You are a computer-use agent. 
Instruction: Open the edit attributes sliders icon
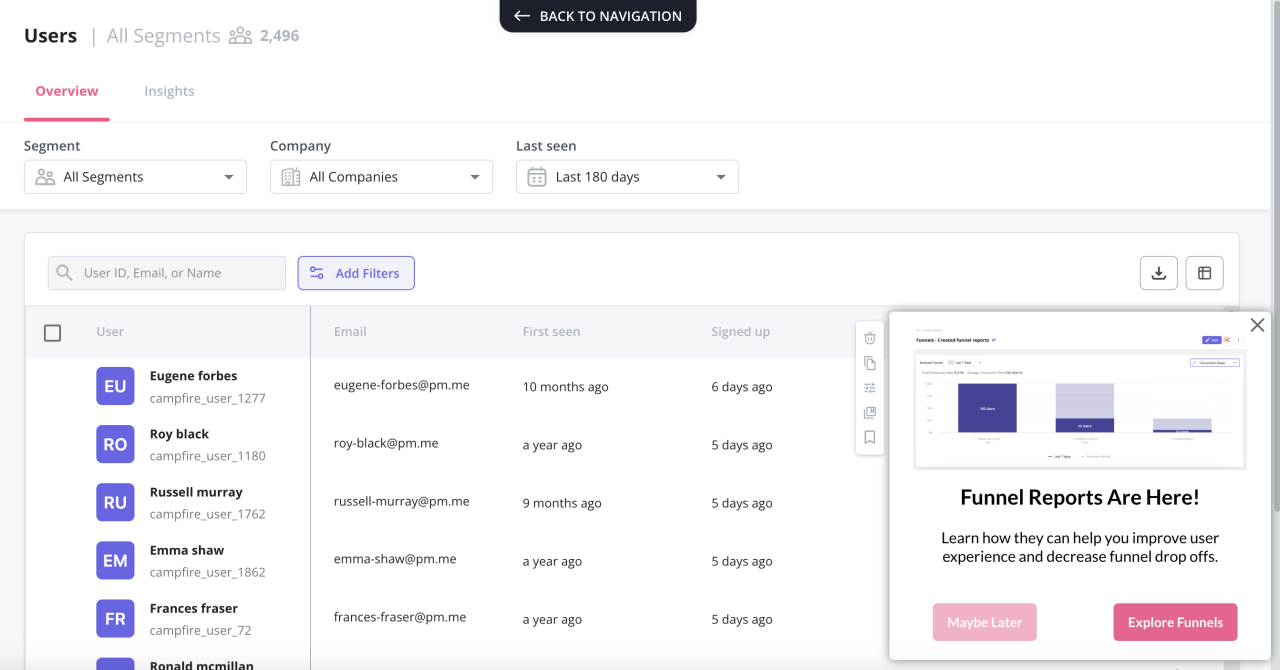(x=870, y=388)
